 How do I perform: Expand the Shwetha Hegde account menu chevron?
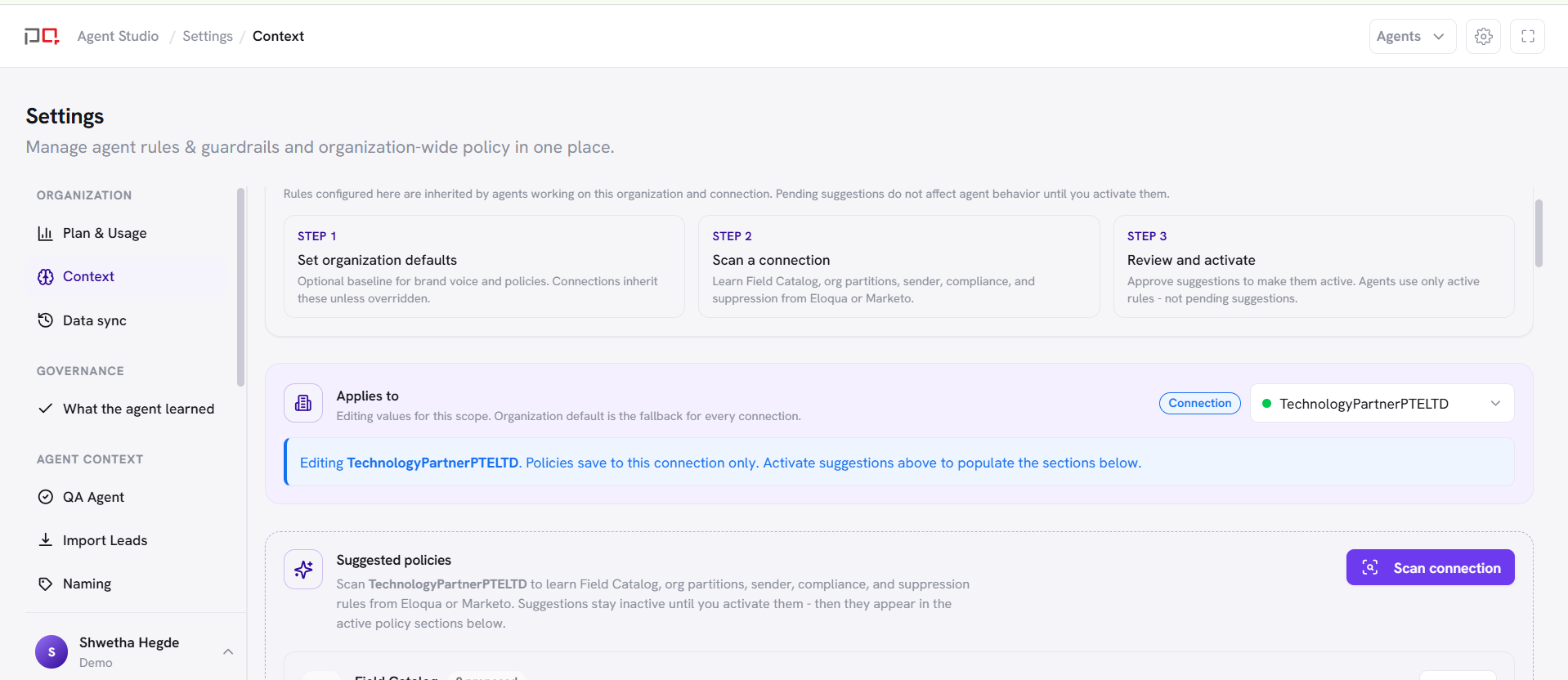tap(228, 652)
